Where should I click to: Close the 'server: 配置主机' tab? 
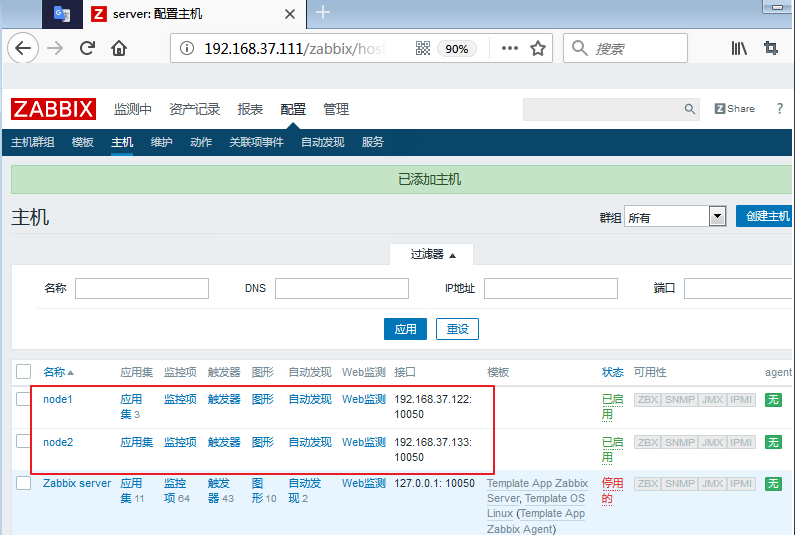point(290,14)
